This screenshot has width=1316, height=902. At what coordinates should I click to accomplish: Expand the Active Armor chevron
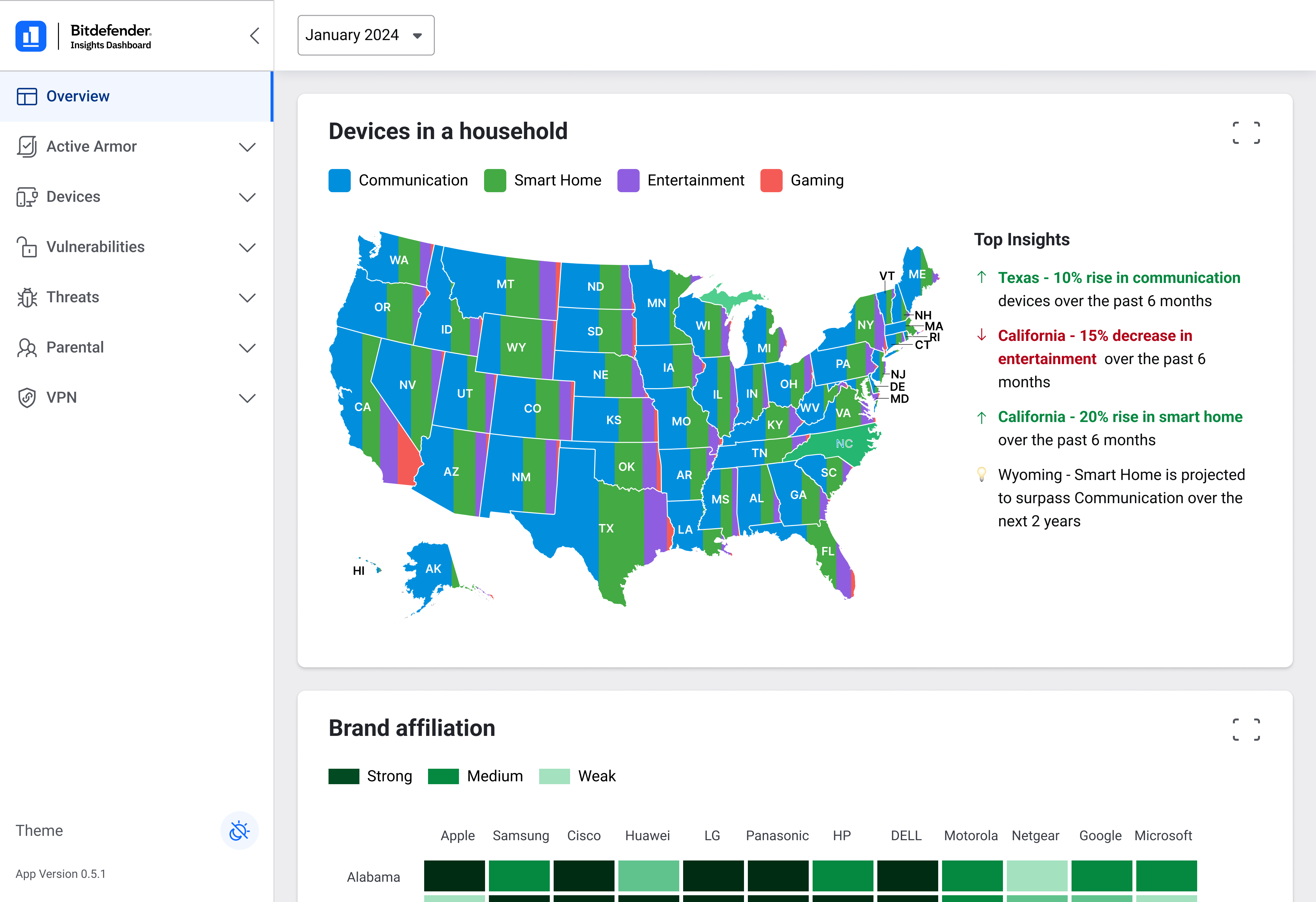tap(247, 147)
